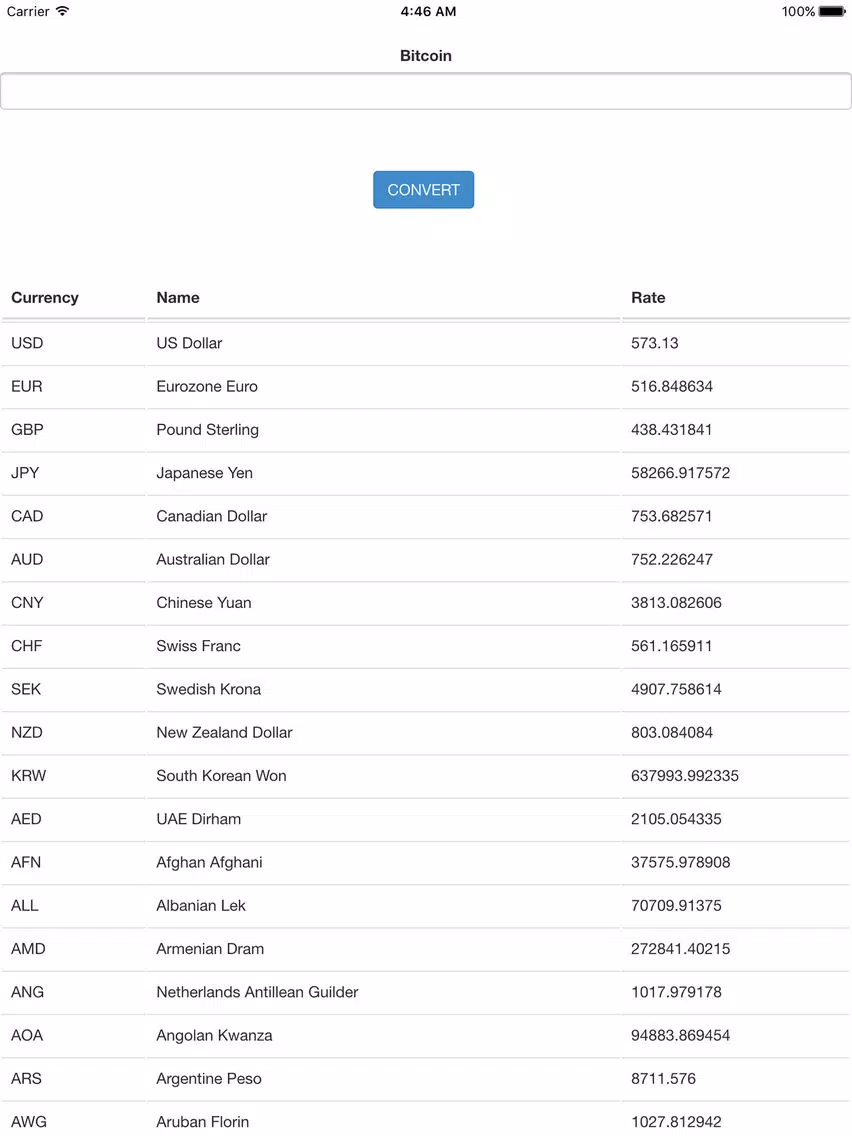852x1136 pixels.
Task: Select the CHF currency code
Action: tap(26, 646)
